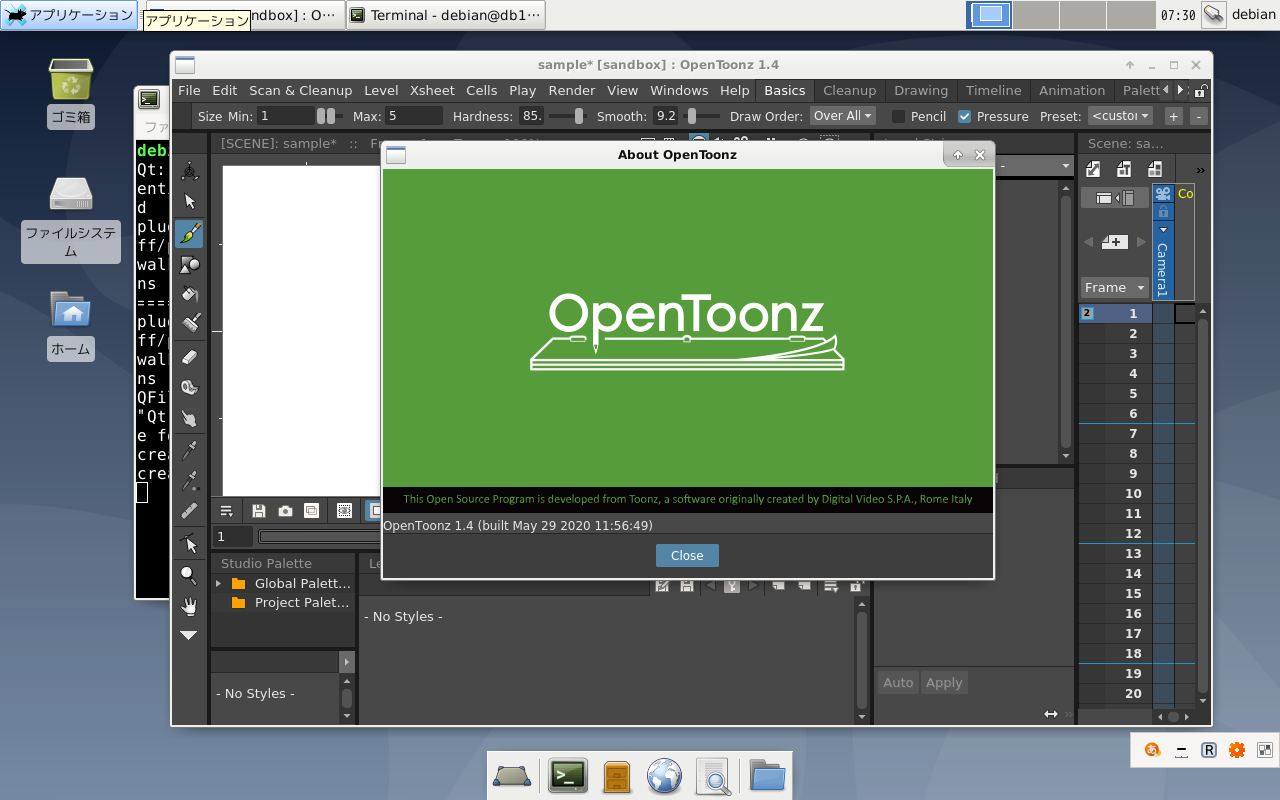Close the About OpenToonz dialog with the Close button
Image resolution: width=1280 pixels, height=800 pixels.
pos(687,555)
